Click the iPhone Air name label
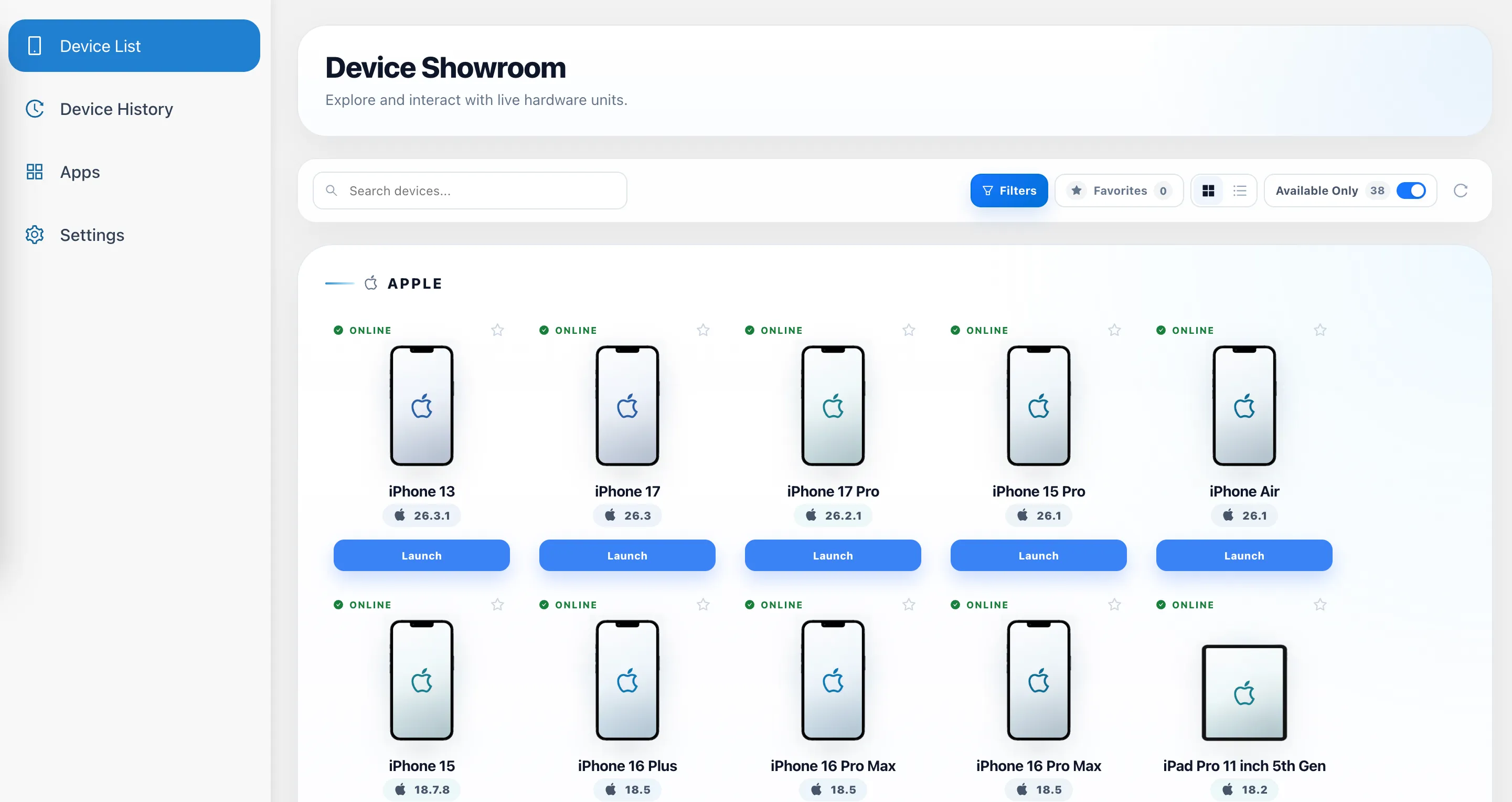 1244,491
